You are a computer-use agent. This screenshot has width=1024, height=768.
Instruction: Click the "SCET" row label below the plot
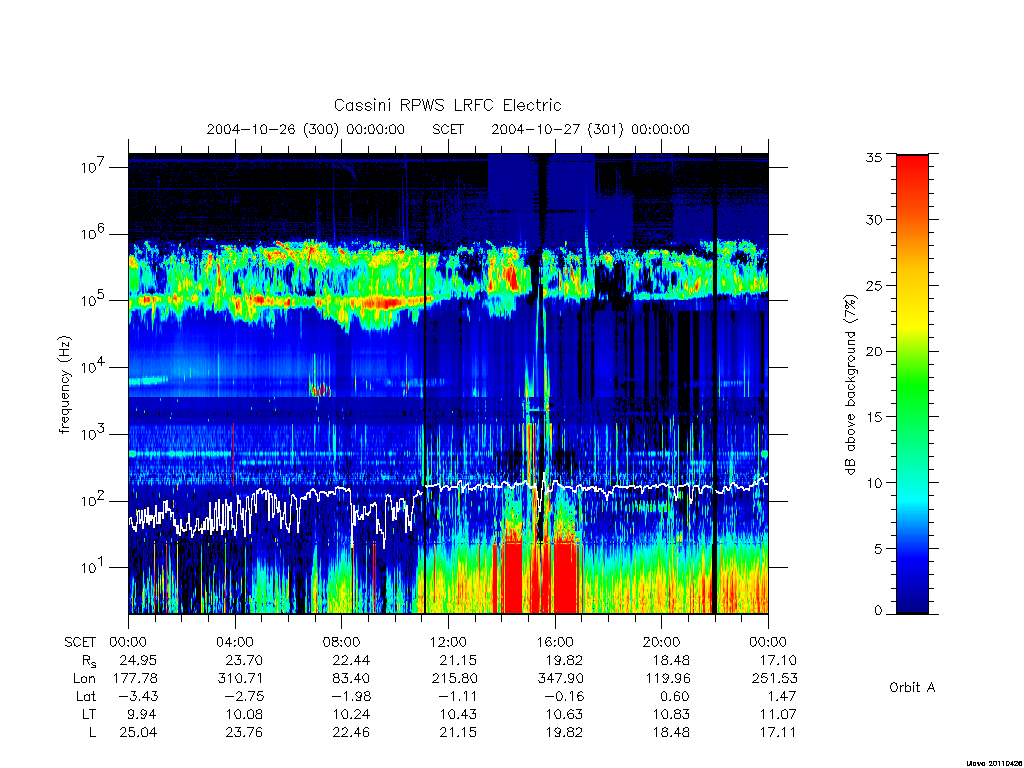coord(80,642)
